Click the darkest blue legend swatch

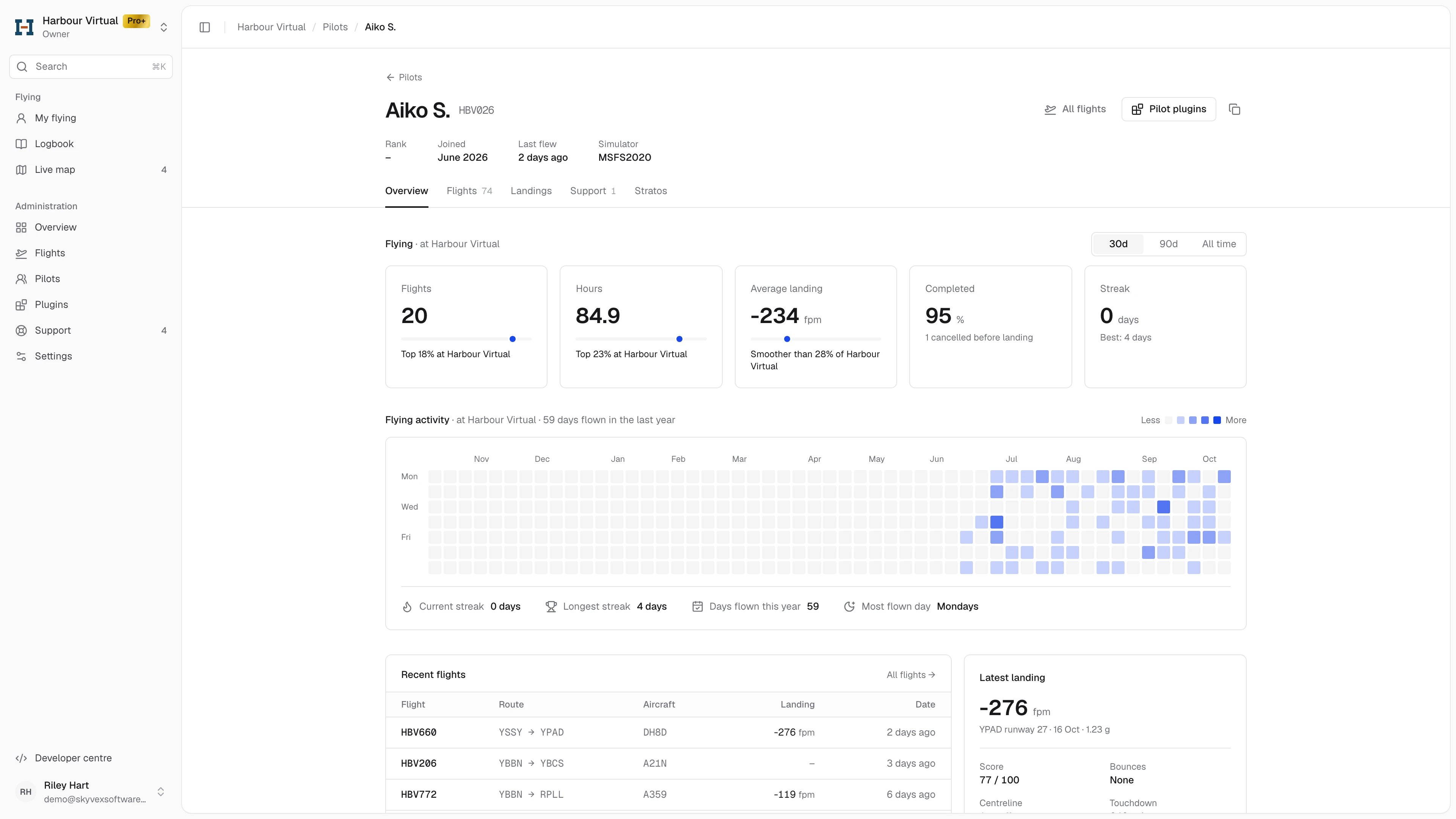(1217, 420)
